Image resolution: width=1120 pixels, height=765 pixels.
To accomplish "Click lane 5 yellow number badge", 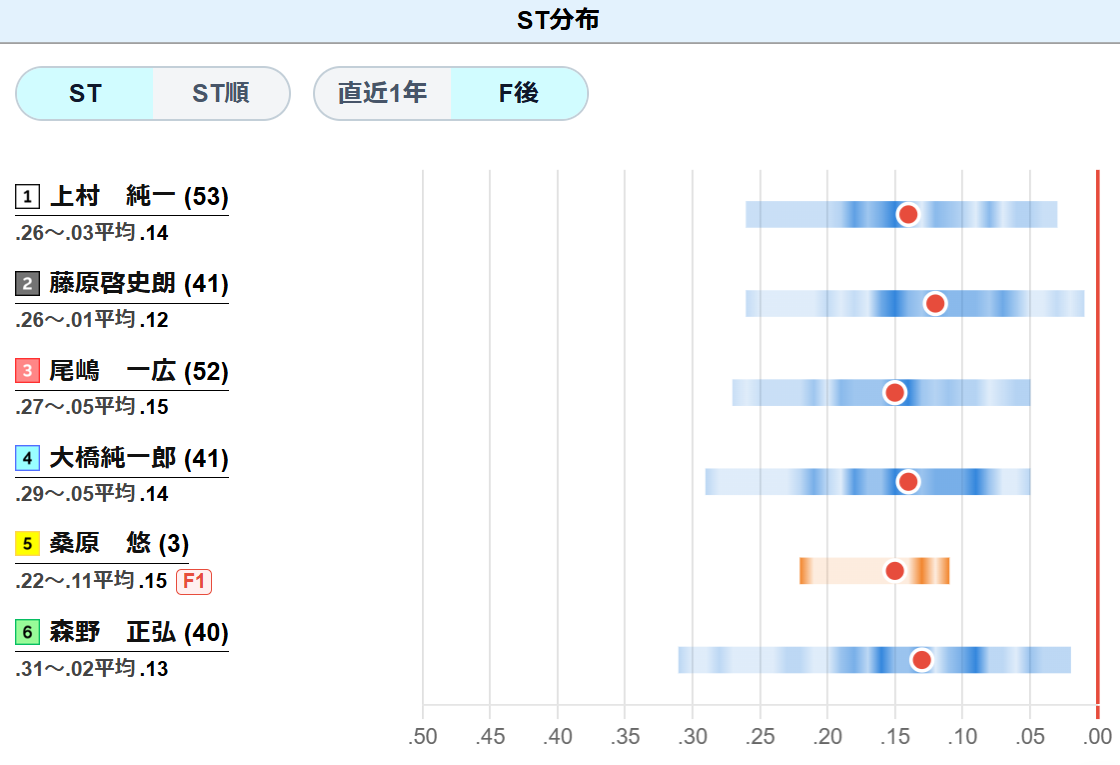I will 27,544.
